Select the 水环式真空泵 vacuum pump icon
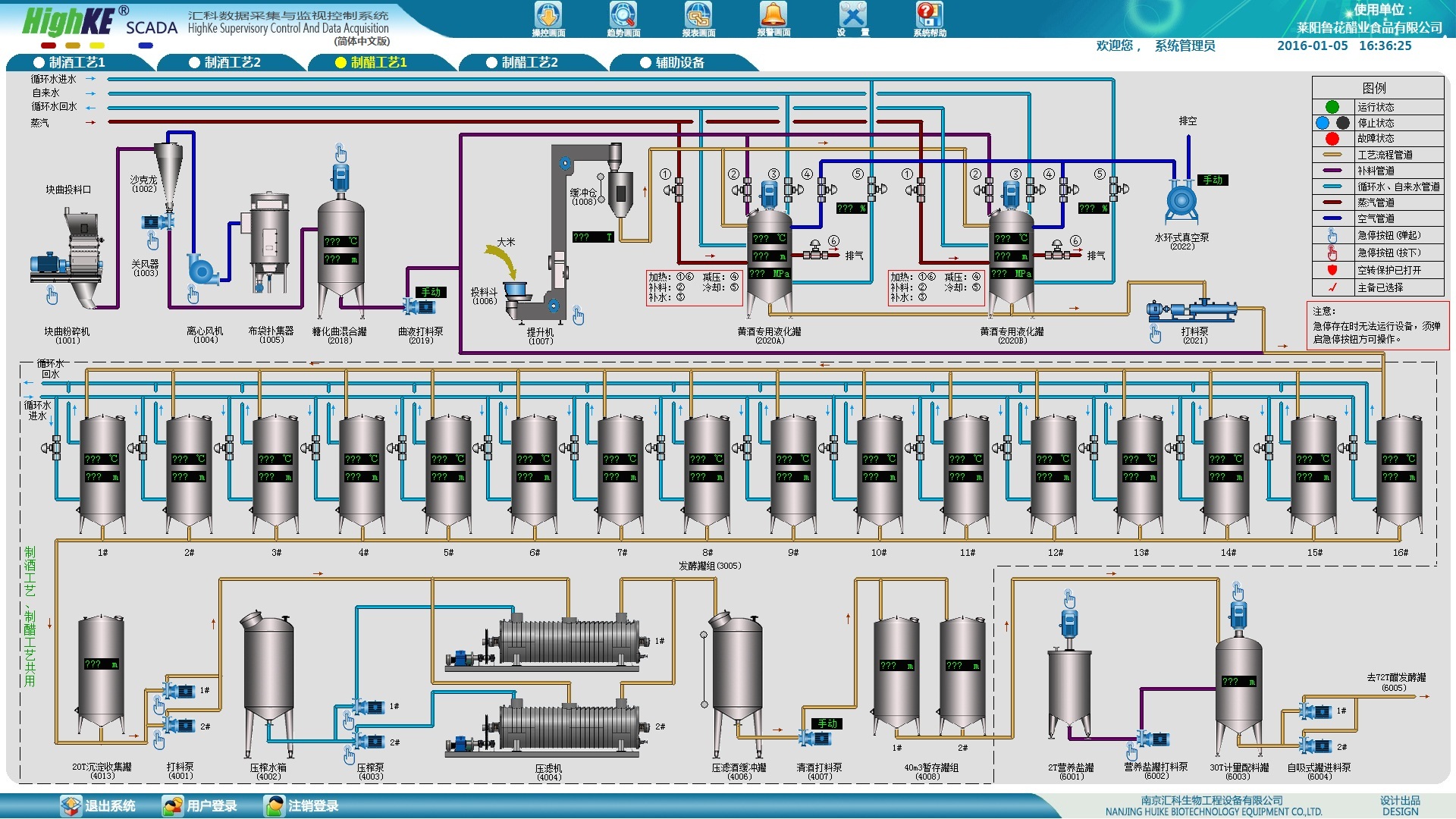The width and height of the screenshot is (1456, 819). 1181,202
